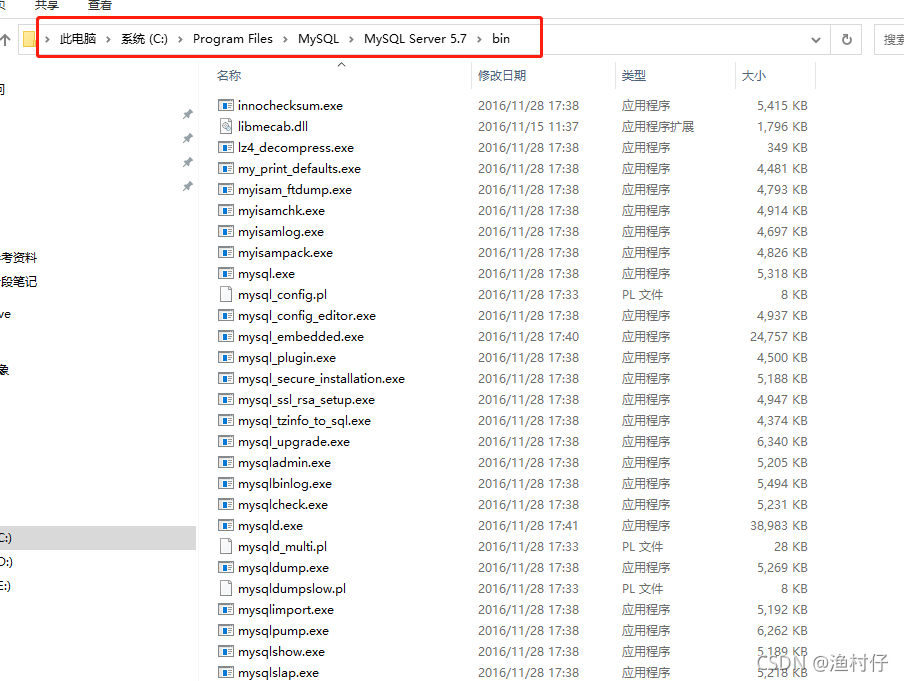
Task: Navigate to 此电脑 in breadcrumb
Action: tap(78, 39)
